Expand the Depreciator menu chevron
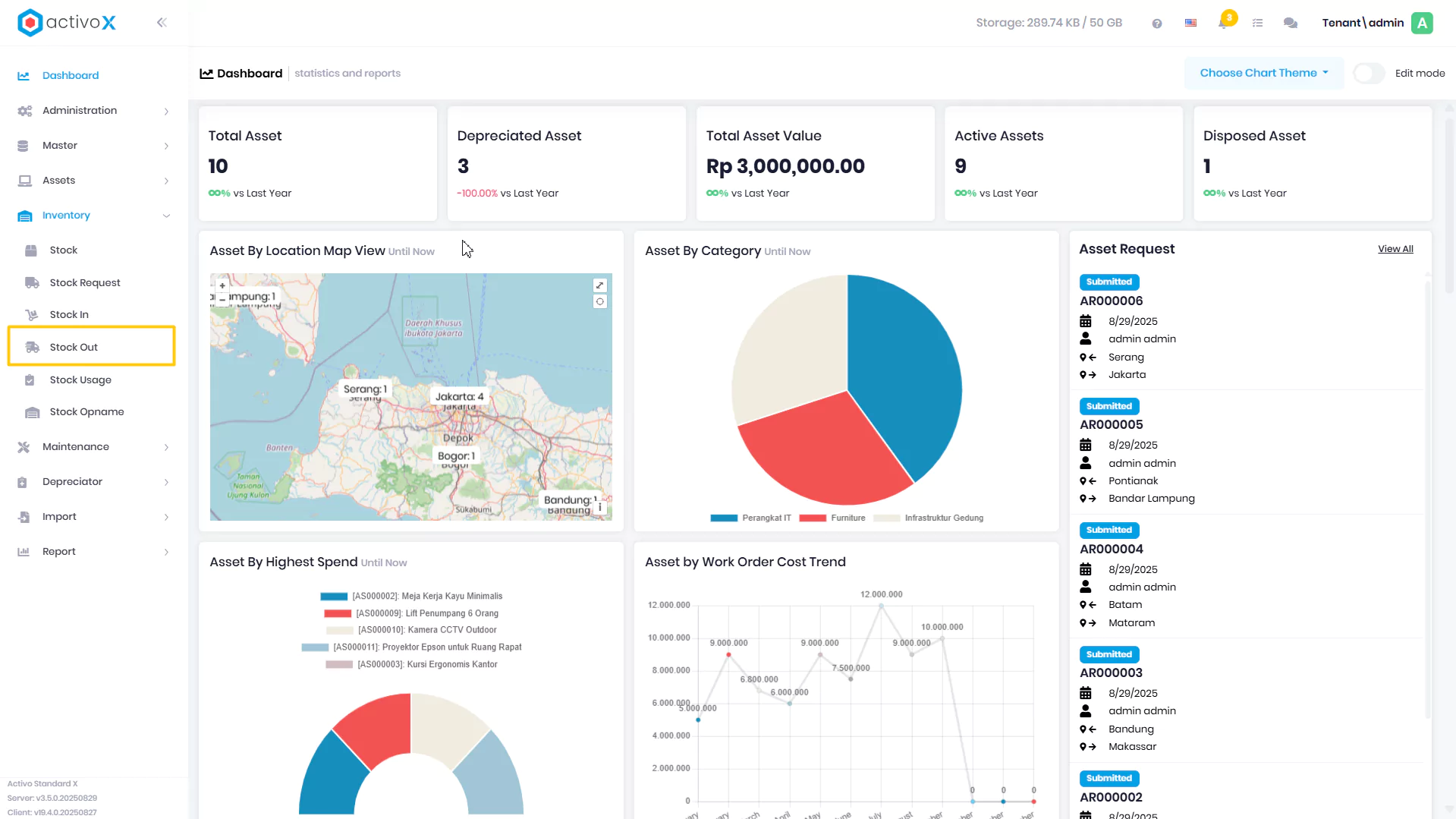This screenshot has height=819, width=1456. tap(166, 483)
